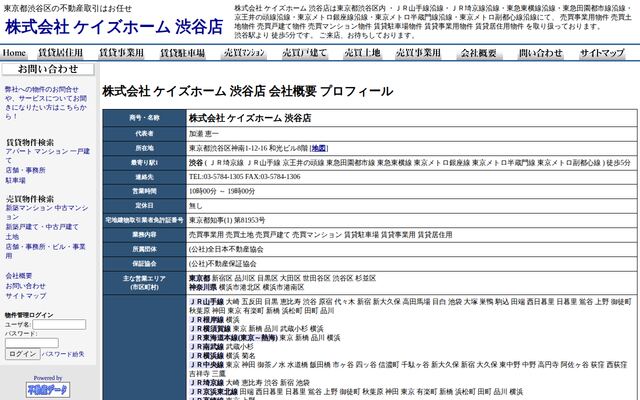640x400 pixels.
Task: Click the 無し value in the 定休日 row
Action: click(x=196, y=206)
